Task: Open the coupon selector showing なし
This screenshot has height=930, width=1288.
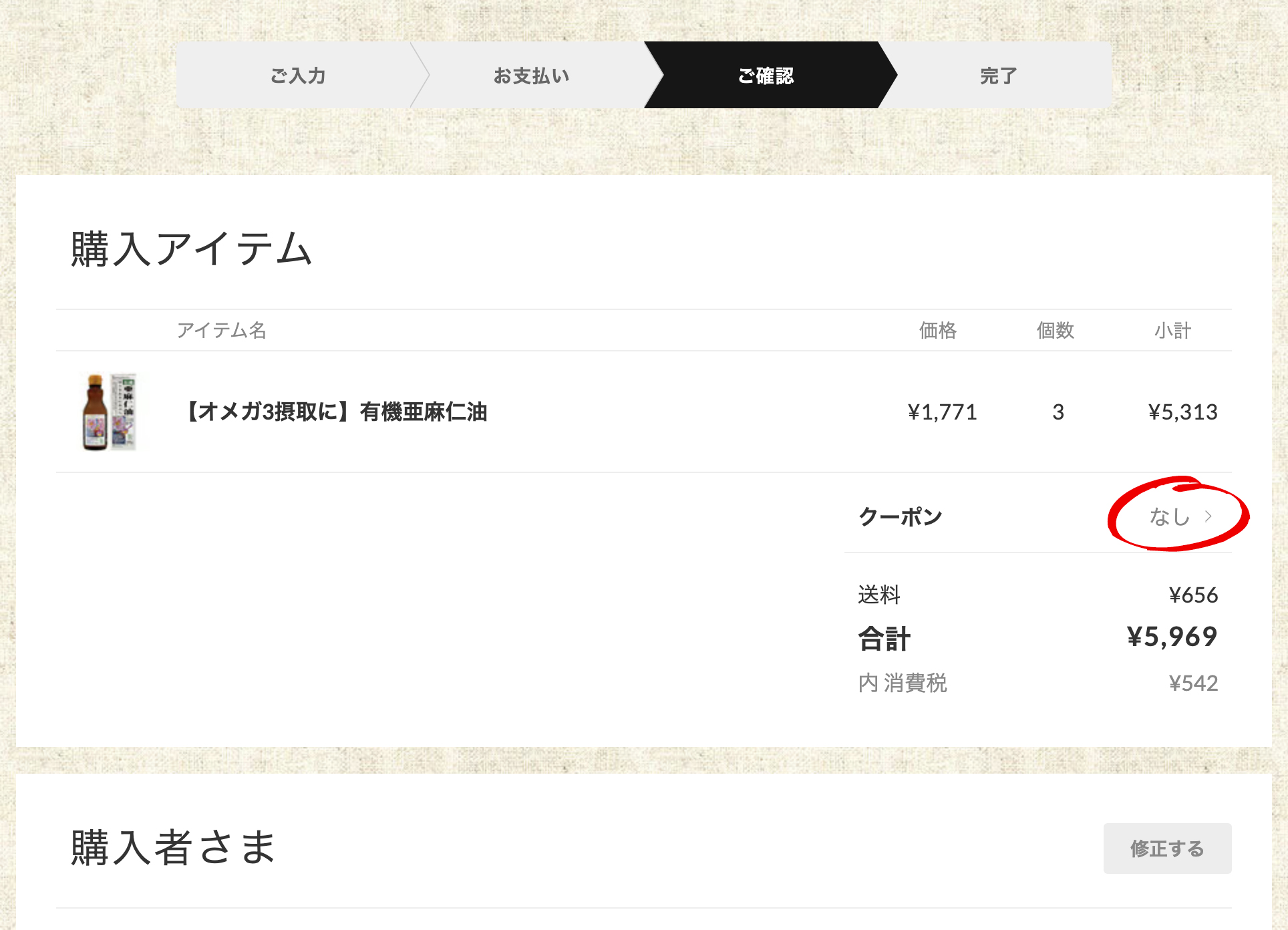Action: pos(1180,516)
